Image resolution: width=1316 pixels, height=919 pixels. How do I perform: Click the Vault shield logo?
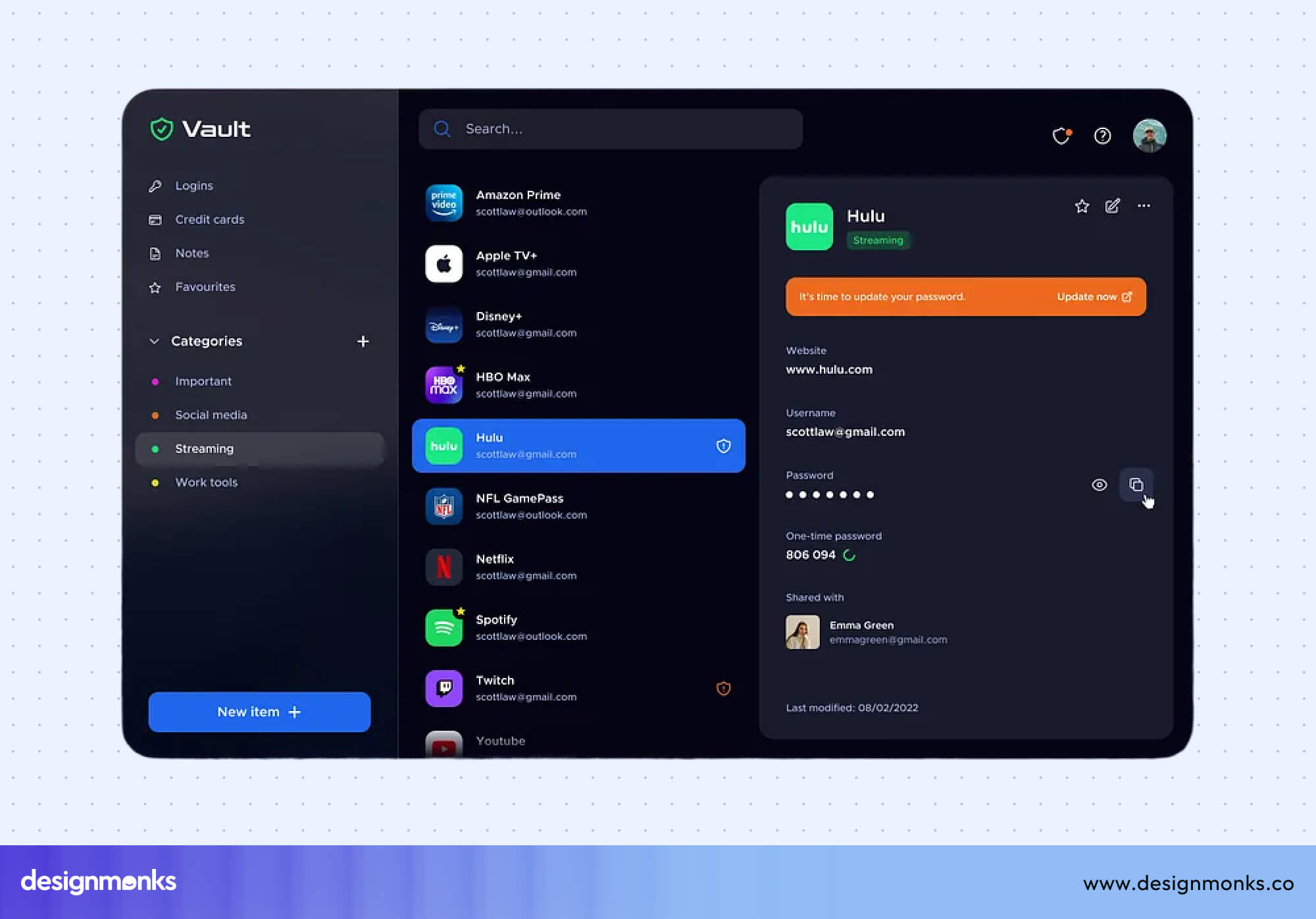coord(161,129)
